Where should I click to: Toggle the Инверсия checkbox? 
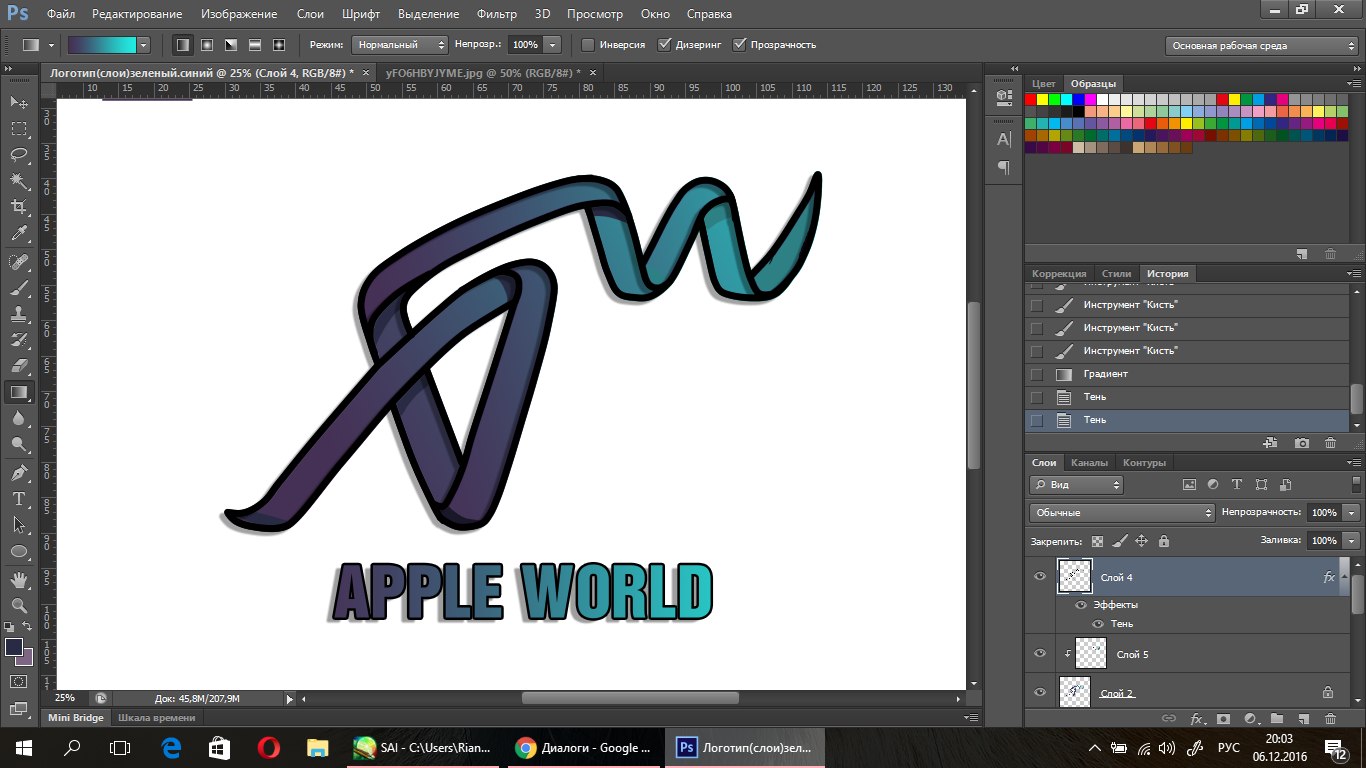tap(588, 45)
